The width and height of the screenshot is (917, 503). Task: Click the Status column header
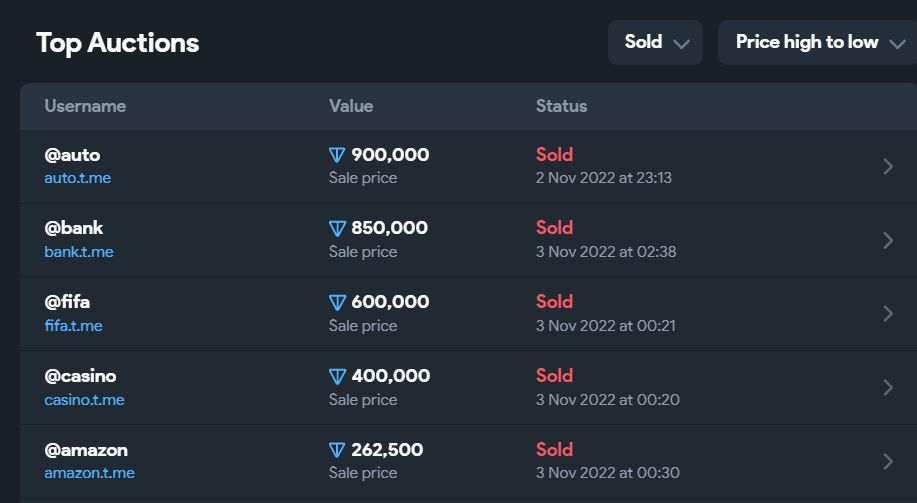click(x=562, y=106)
